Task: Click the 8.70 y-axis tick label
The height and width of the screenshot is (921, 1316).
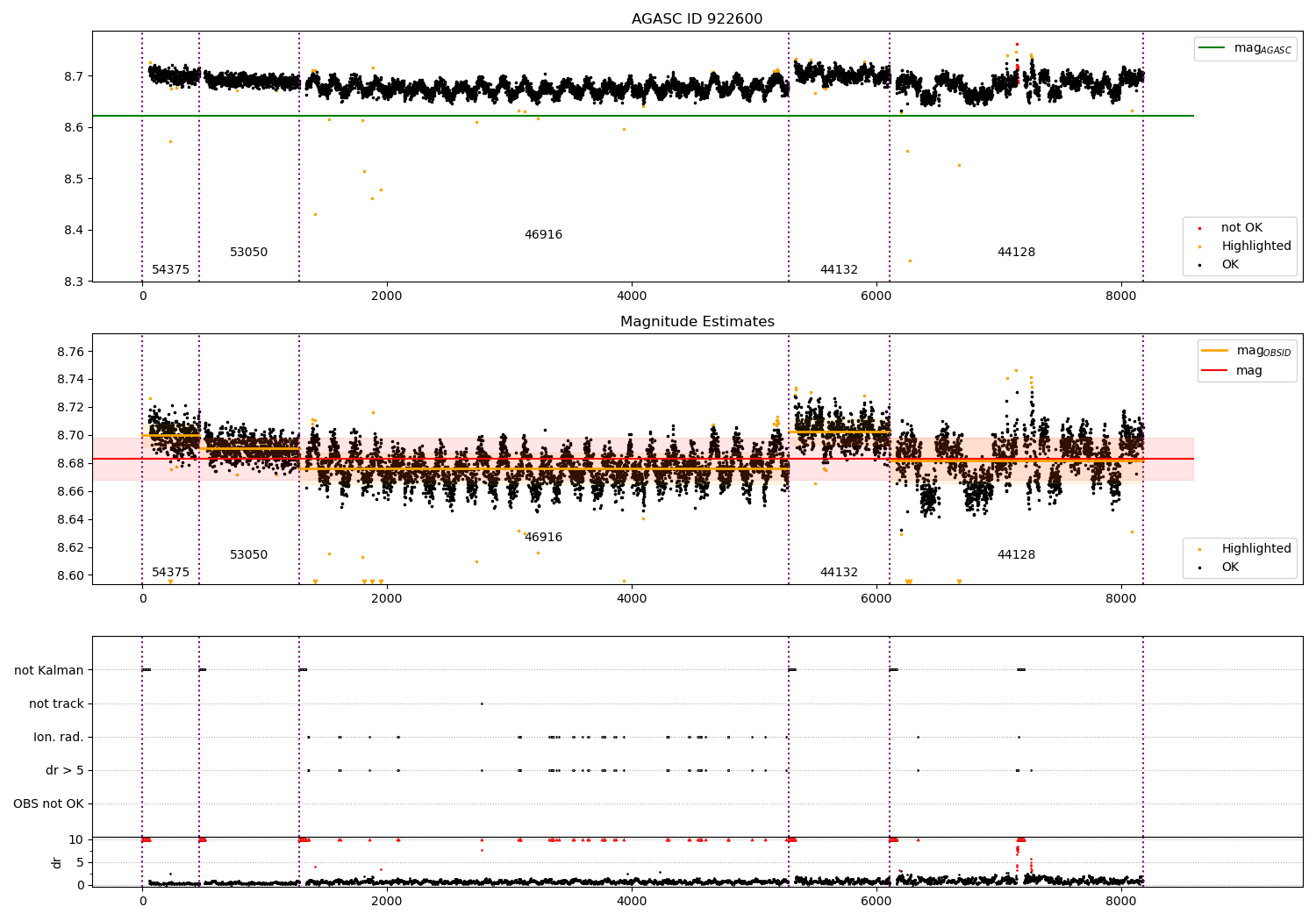Action: (71, 436)
